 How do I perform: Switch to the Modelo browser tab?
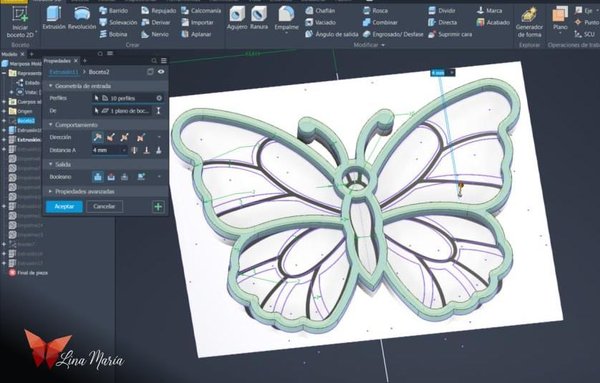(9, 54)
